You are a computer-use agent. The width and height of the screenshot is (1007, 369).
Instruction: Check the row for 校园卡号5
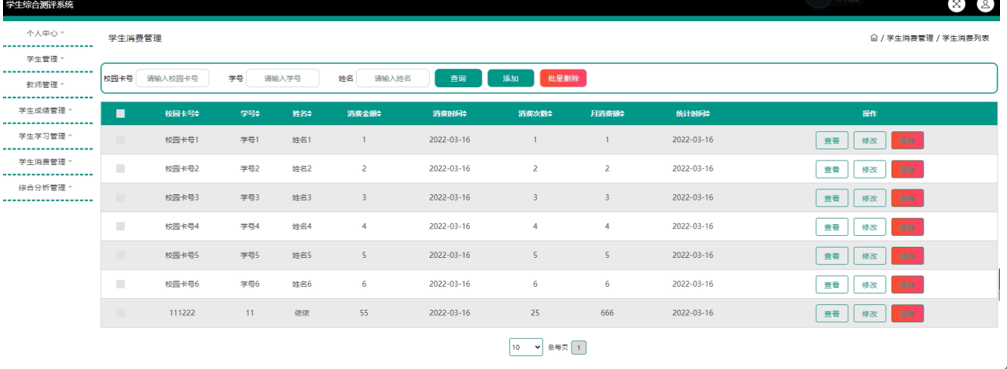click(120, 255)
